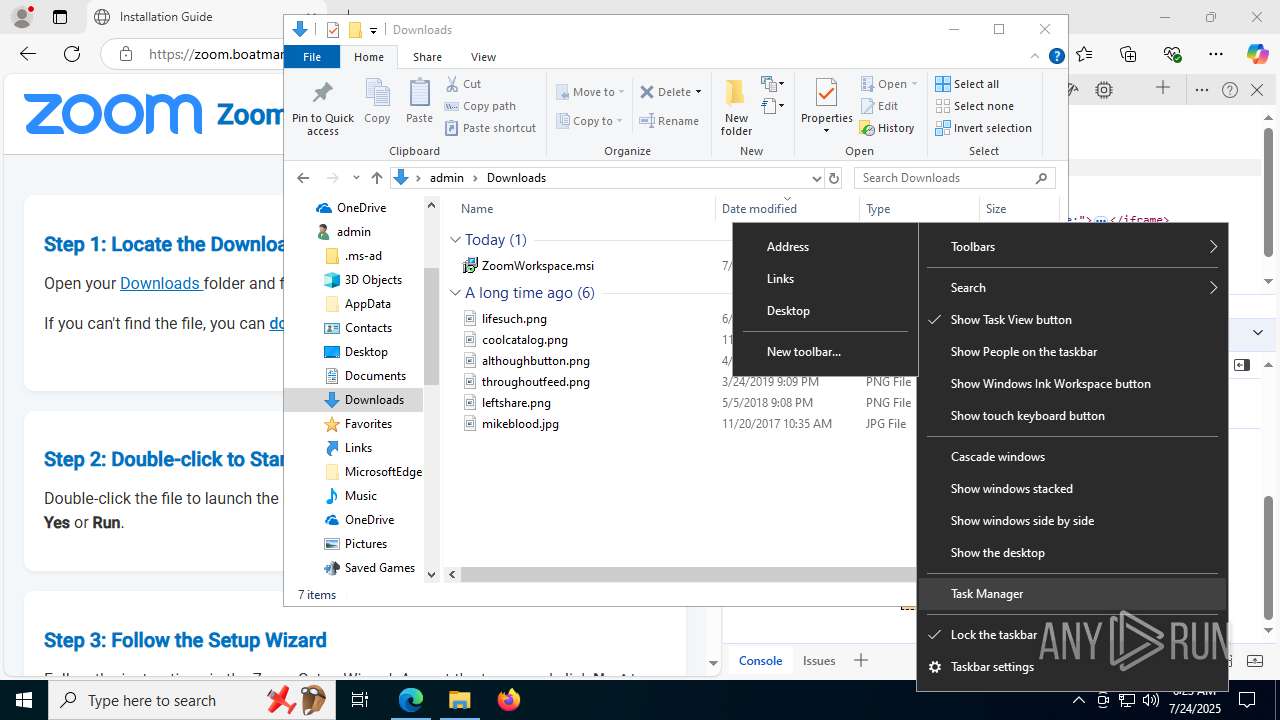
Task: Select Documents in the navigation pane
Action: 374,376
